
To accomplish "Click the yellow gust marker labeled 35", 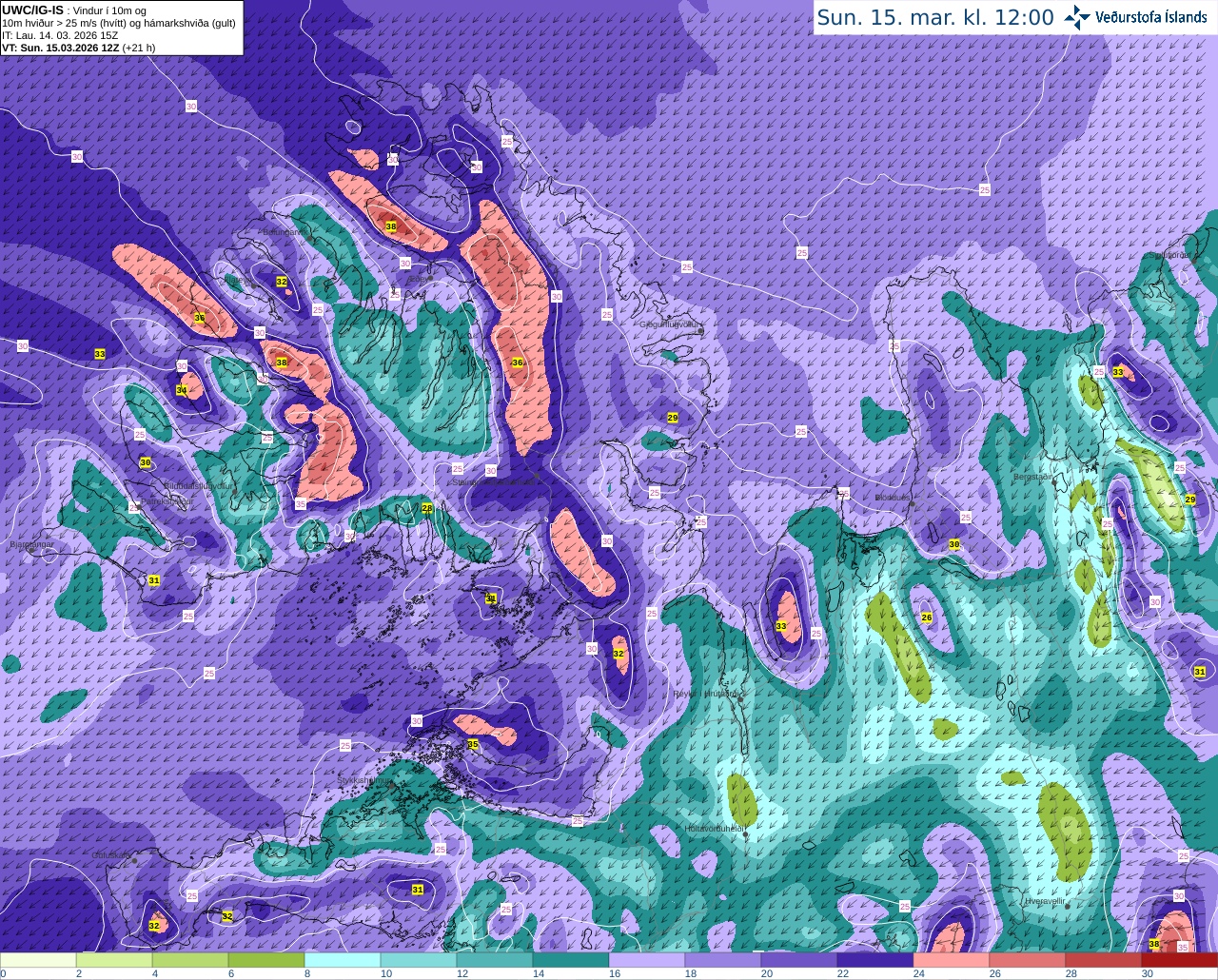I will tap(473, 744).
